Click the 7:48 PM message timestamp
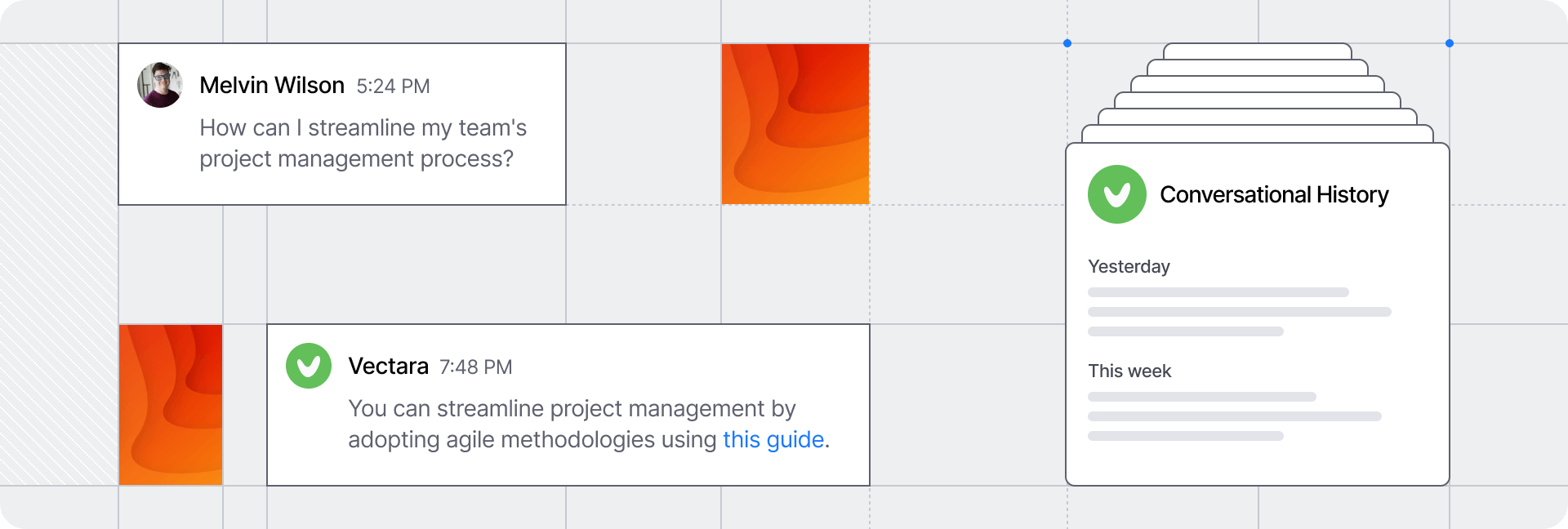 tap(476, 367)
